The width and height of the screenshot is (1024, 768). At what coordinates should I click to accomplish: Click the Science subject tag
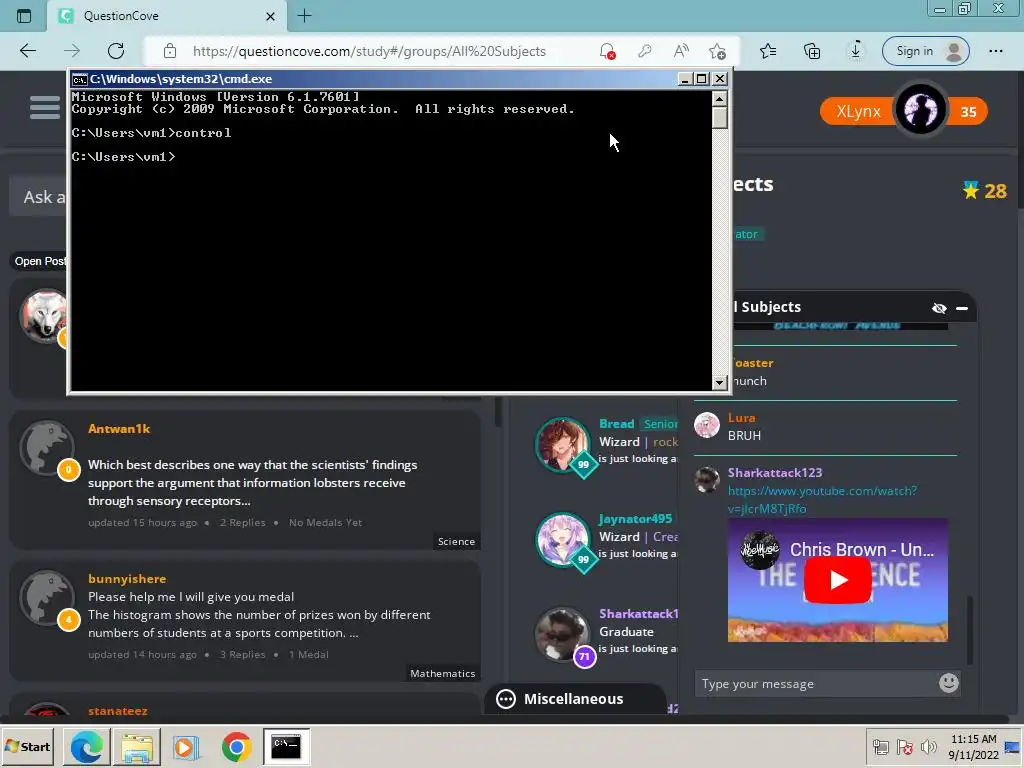coord(456,541)
